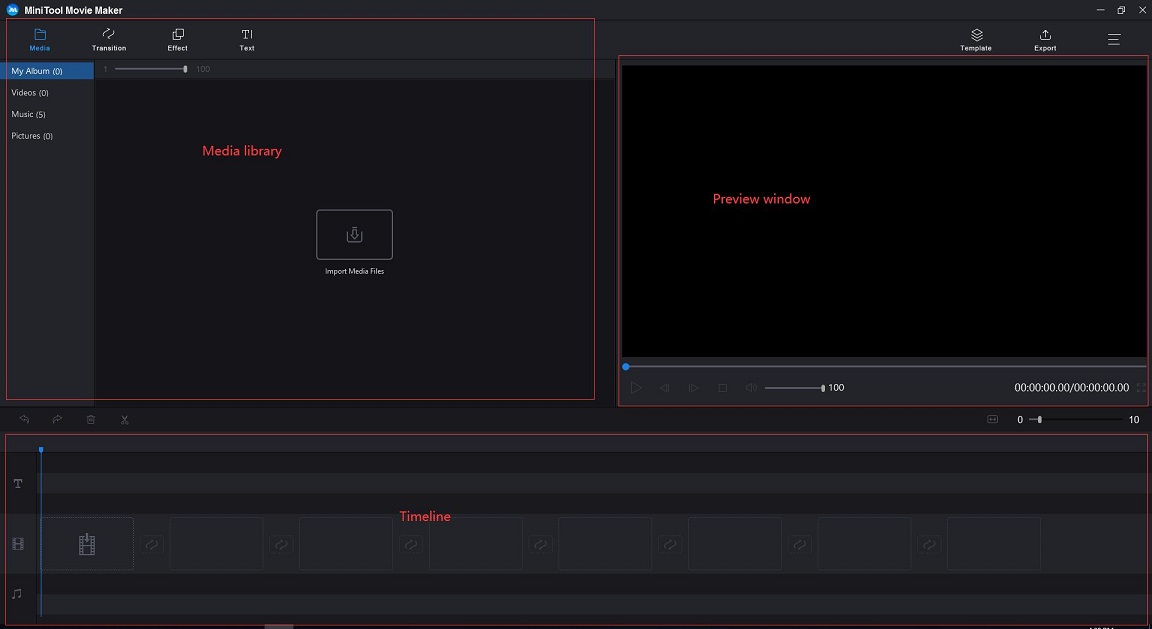The width and height of the screenshot is (1152, 629).
Task: Click the playhead marker on the timeline
Action: click(x=41, y=450)
